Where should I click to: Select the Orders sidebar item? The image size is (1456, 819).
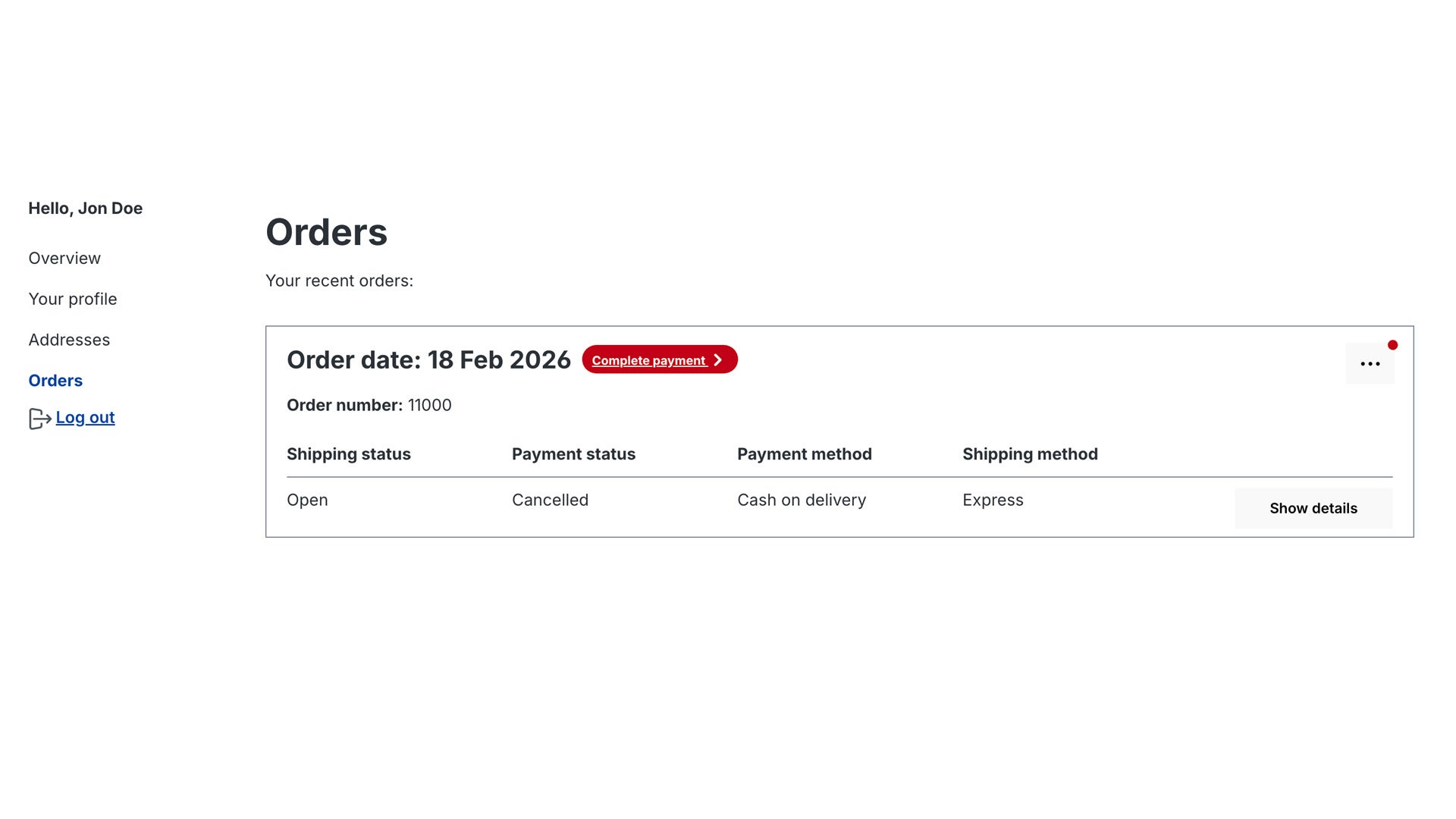pyautogui.click(x=55, y=381)
